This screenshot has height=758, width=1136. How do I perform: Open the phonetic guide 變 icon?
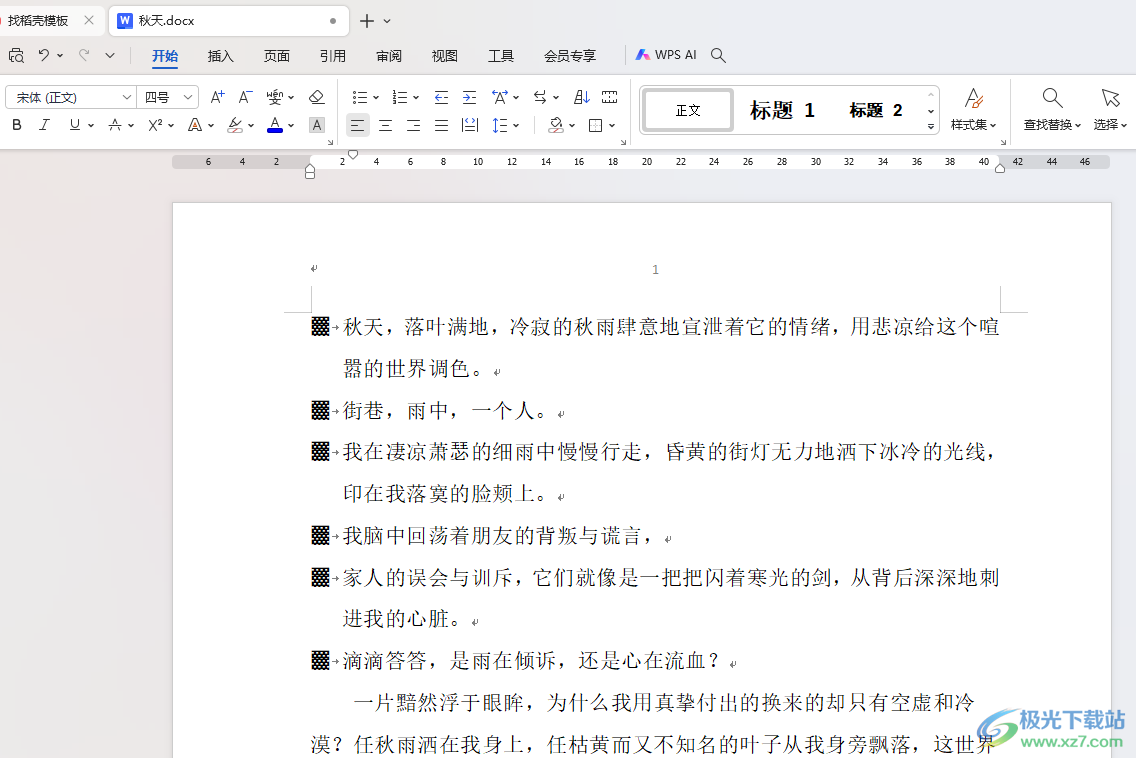pyautogui.click(x=275, y=97)
